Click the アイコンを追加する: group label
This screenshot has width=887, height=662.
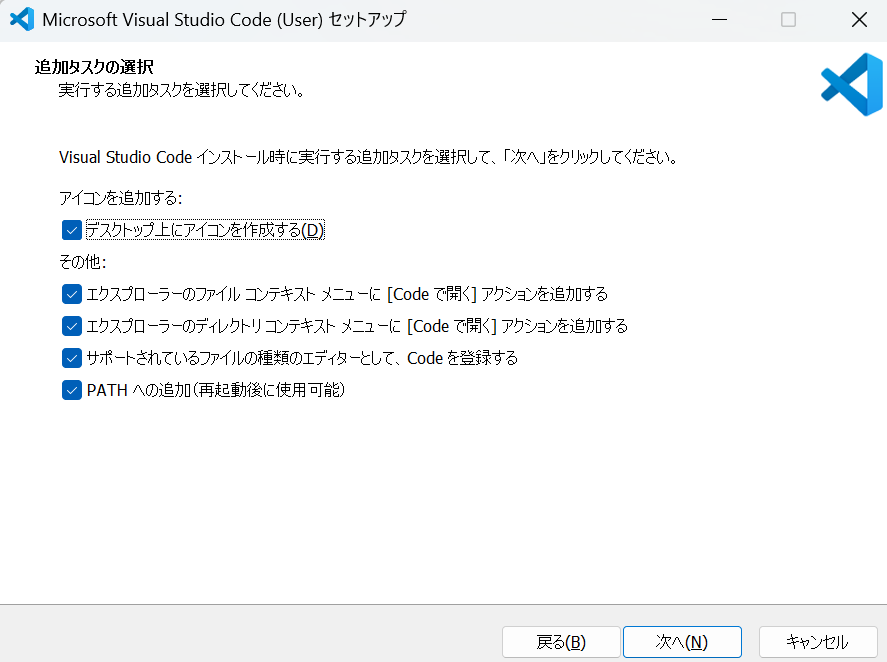pyautogui.click(x=121, y=198)
